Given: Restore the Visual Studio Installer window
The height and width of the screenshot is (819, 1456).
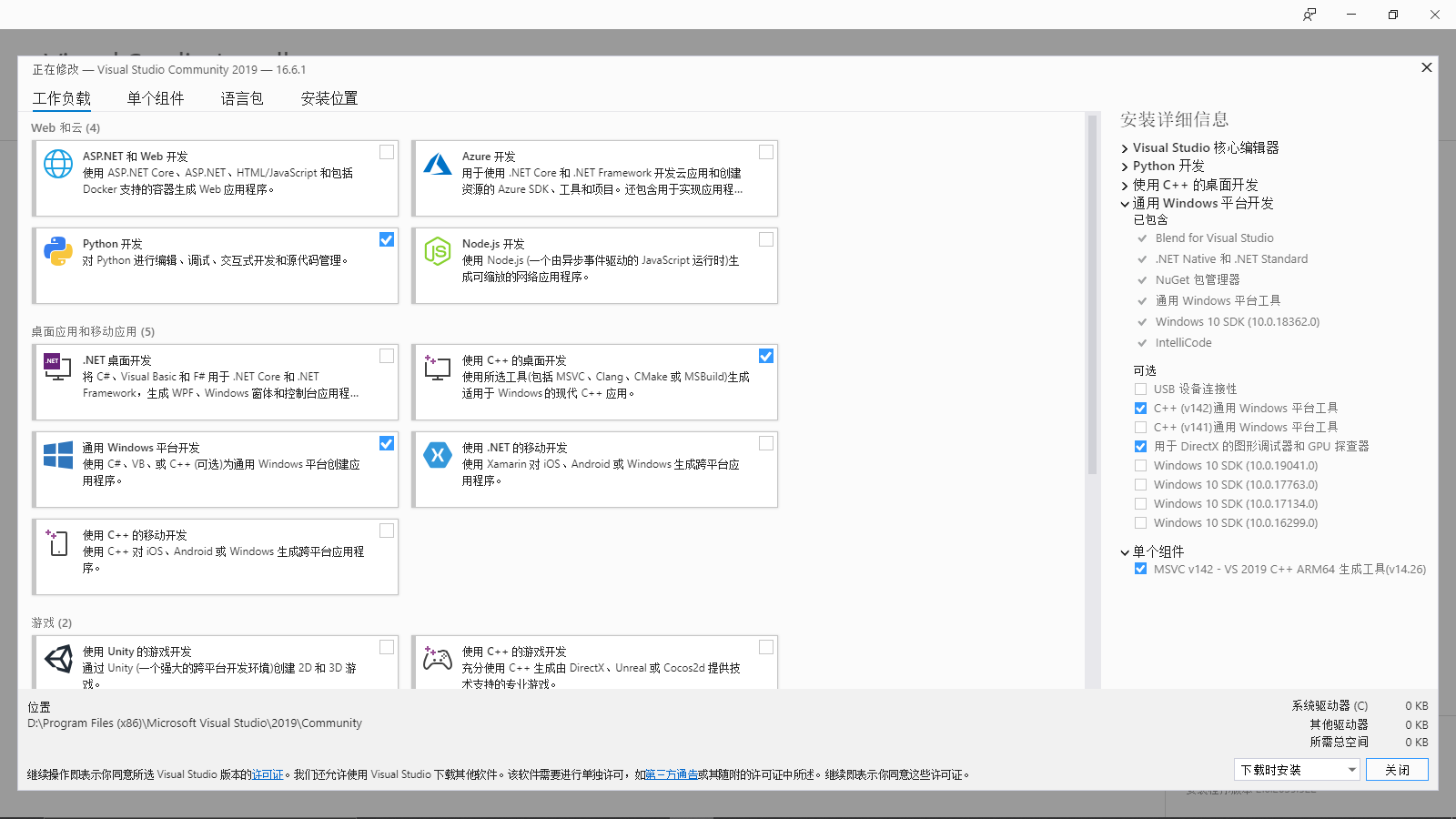Looking at the screenshot, I should pos(1393,15).
